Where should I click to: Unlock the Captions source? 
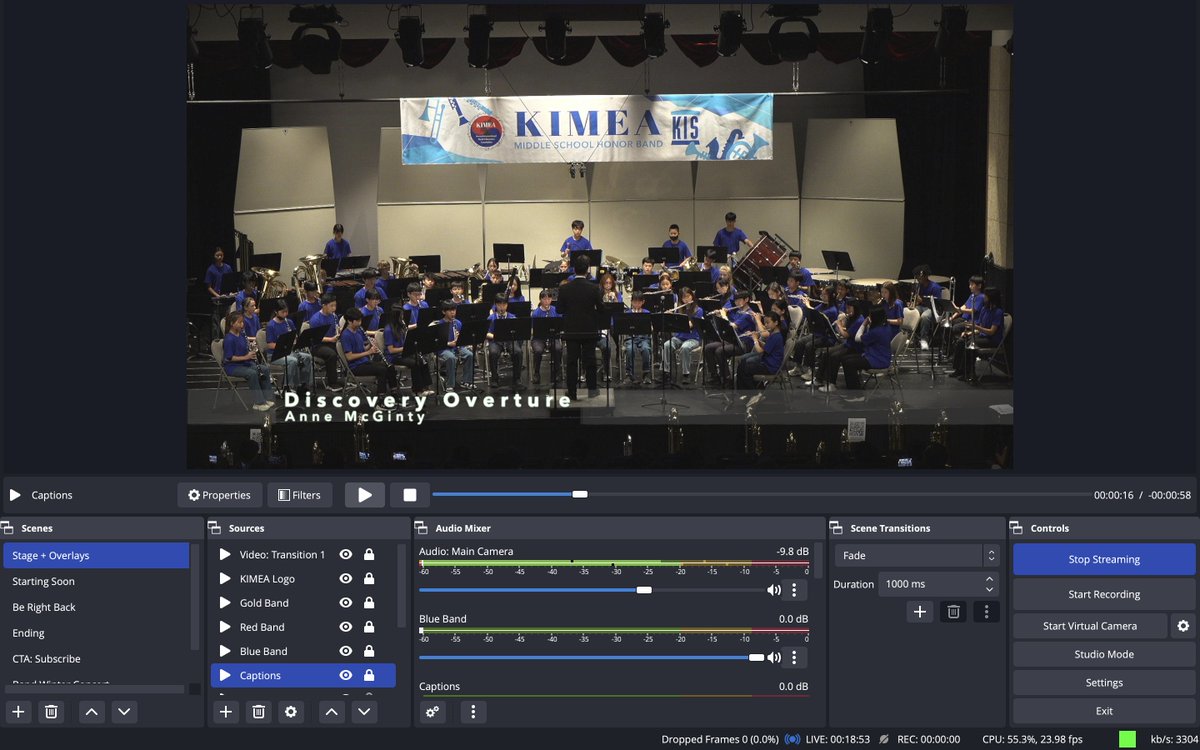pos(369,675)
